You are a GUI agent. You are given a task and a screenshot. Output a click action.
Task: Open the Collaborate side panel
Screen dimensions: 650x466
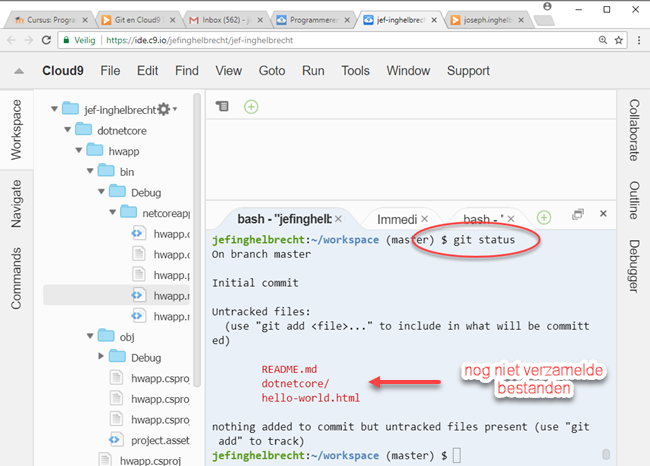(x=634, y=130)
